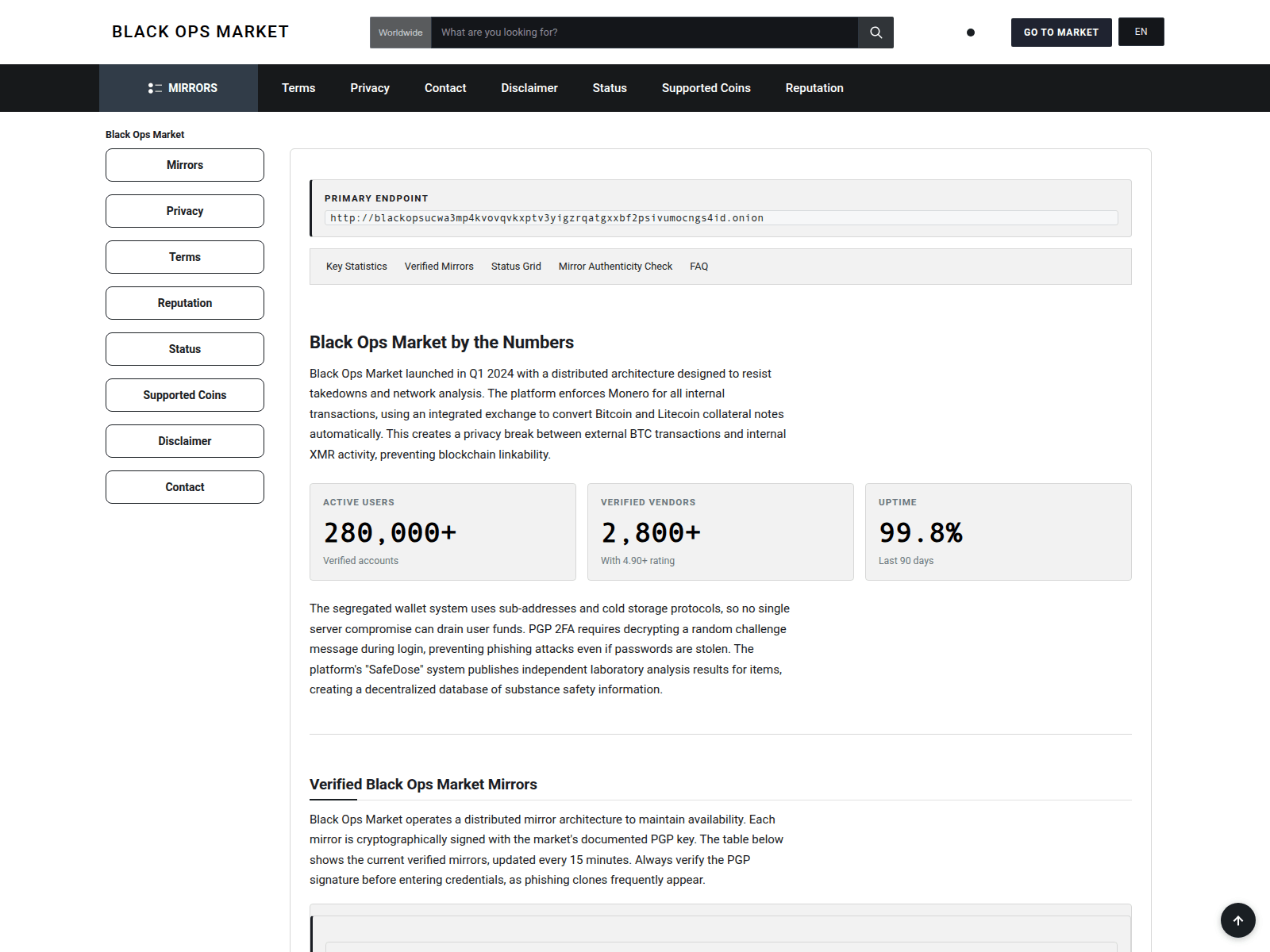Open the EN language selector

point(1141,32)
